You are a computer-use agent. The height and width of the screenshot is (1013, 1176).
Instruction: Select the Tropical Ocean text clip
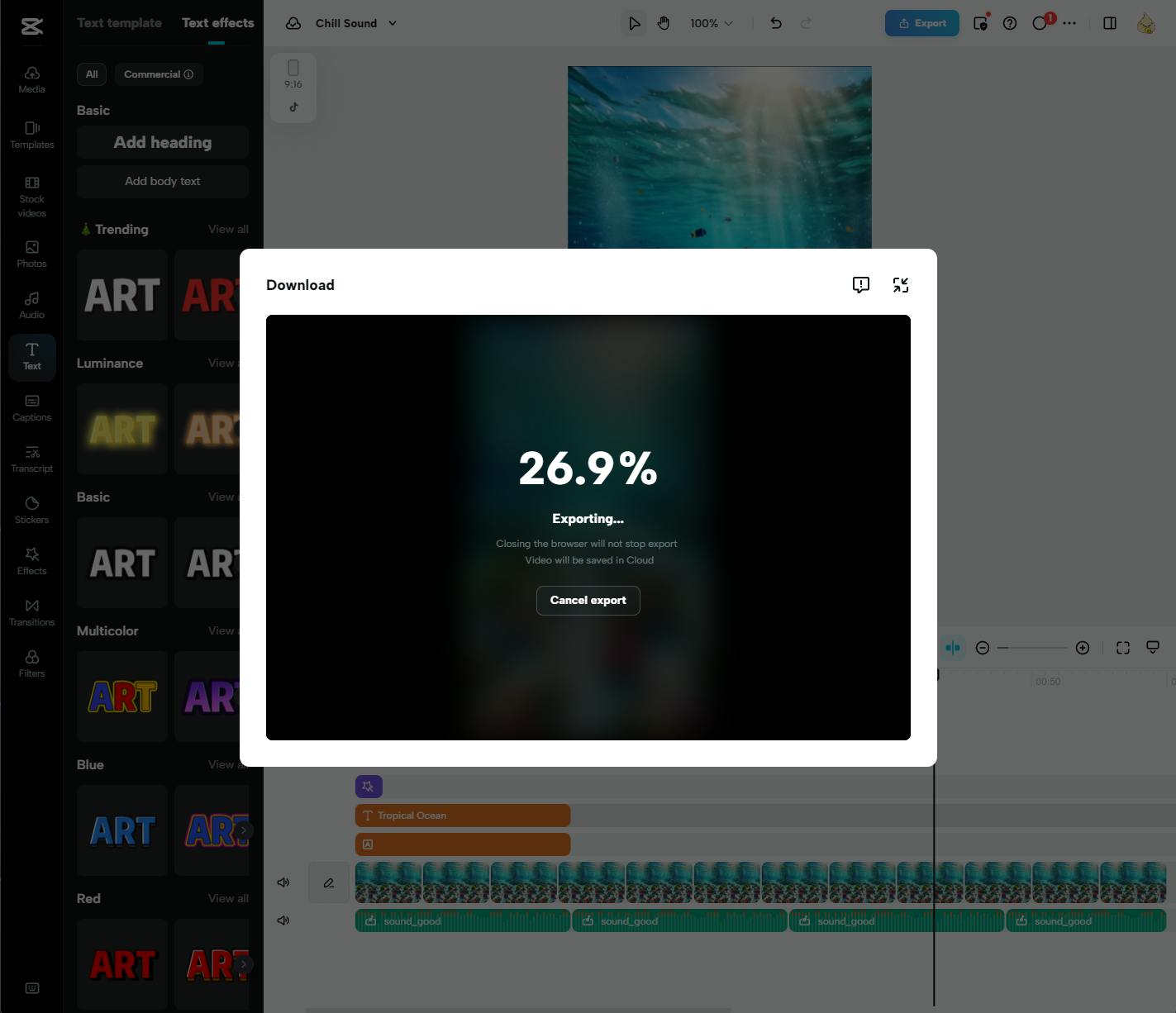coord(463,816)
